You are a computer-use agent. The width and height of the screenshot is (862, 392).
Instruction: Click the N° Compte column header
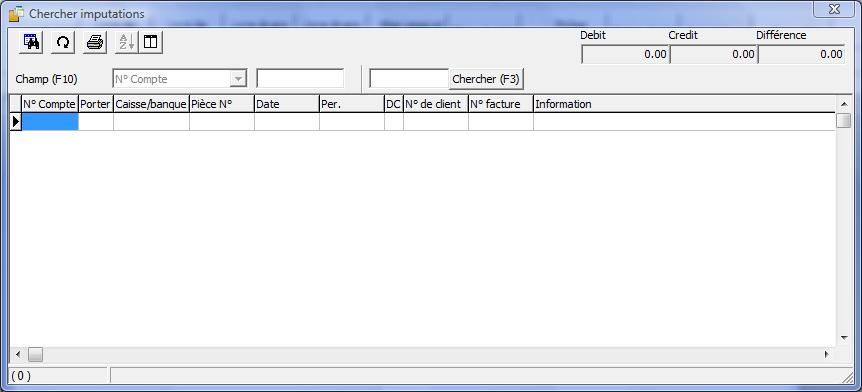[49, 104]
